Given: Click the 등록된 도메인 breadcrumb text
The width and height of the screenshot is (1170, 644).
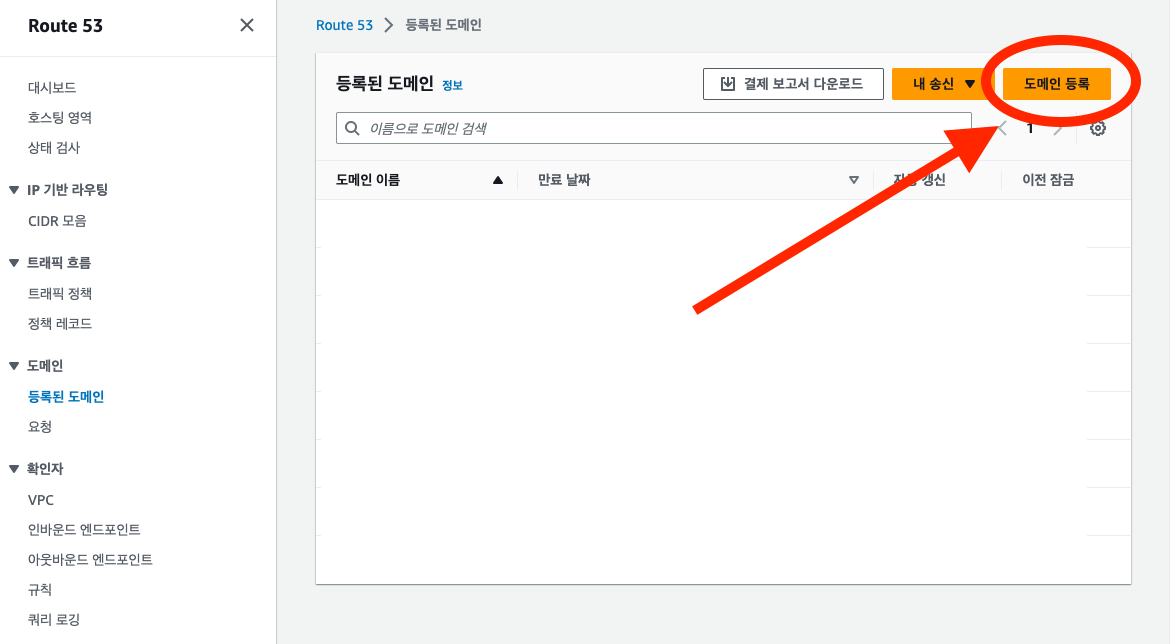Looking at the screenshot, I should tap(443, 25).
